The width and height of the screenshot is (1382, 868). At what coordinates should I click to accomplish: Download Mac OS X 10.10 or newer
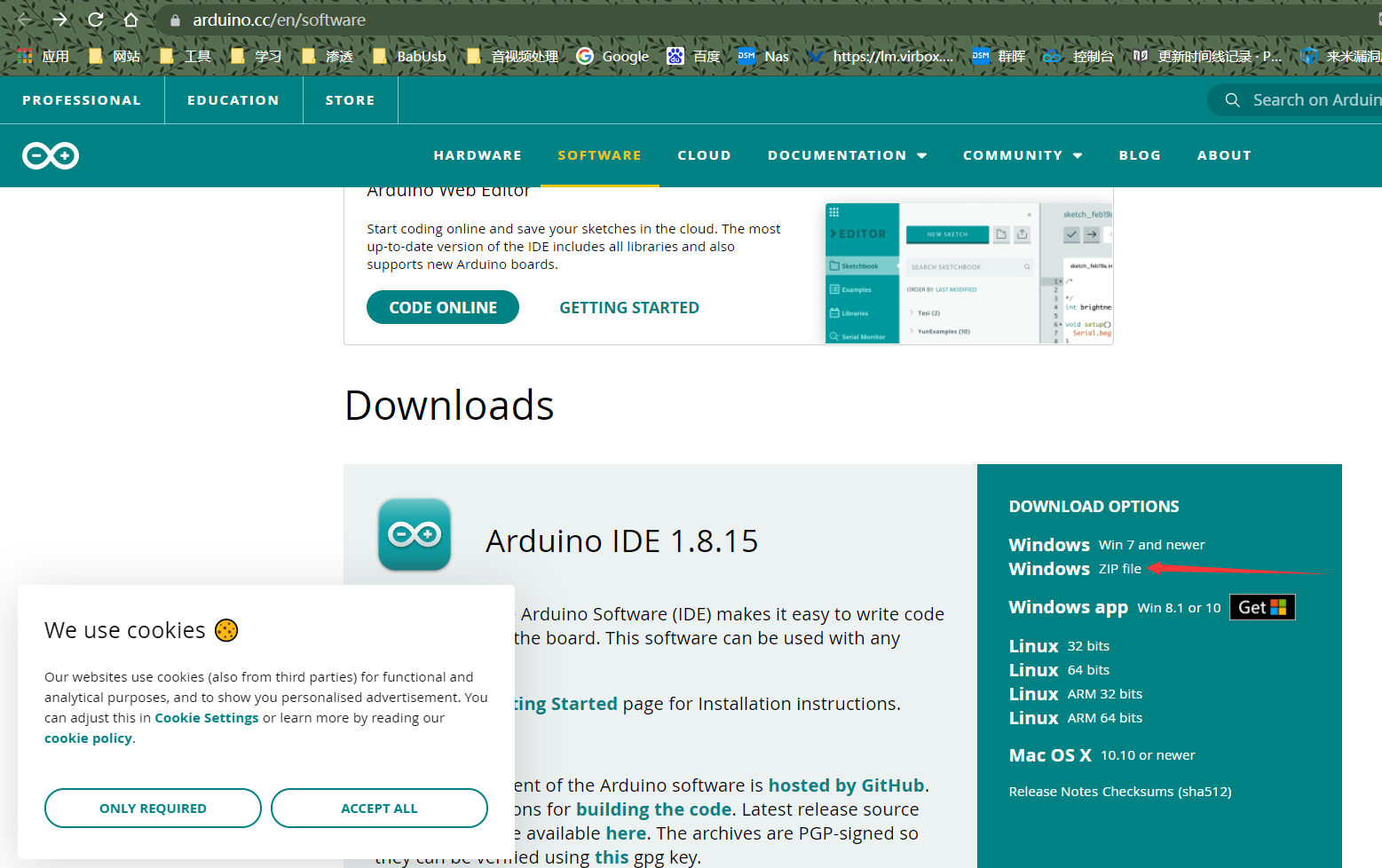click(1102, 755)
